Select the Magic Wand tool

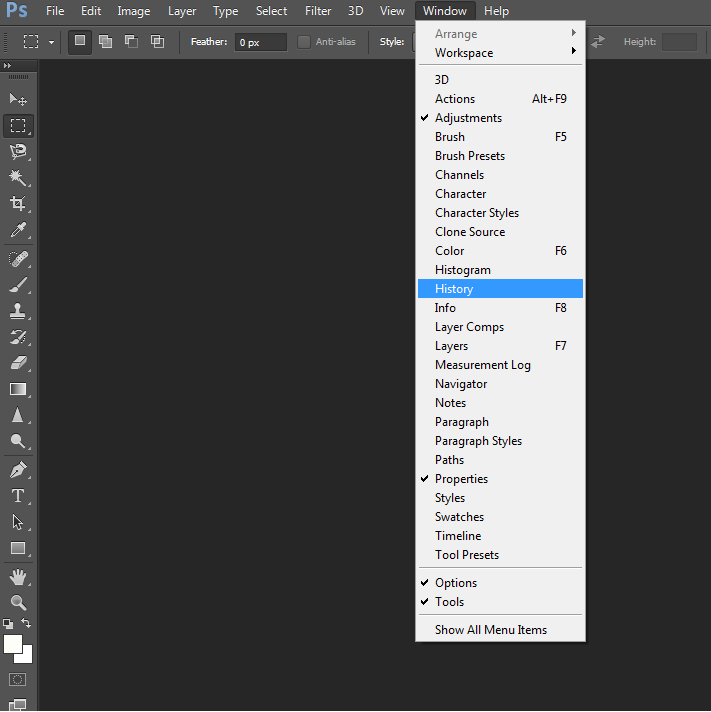(x=18, y=178)
